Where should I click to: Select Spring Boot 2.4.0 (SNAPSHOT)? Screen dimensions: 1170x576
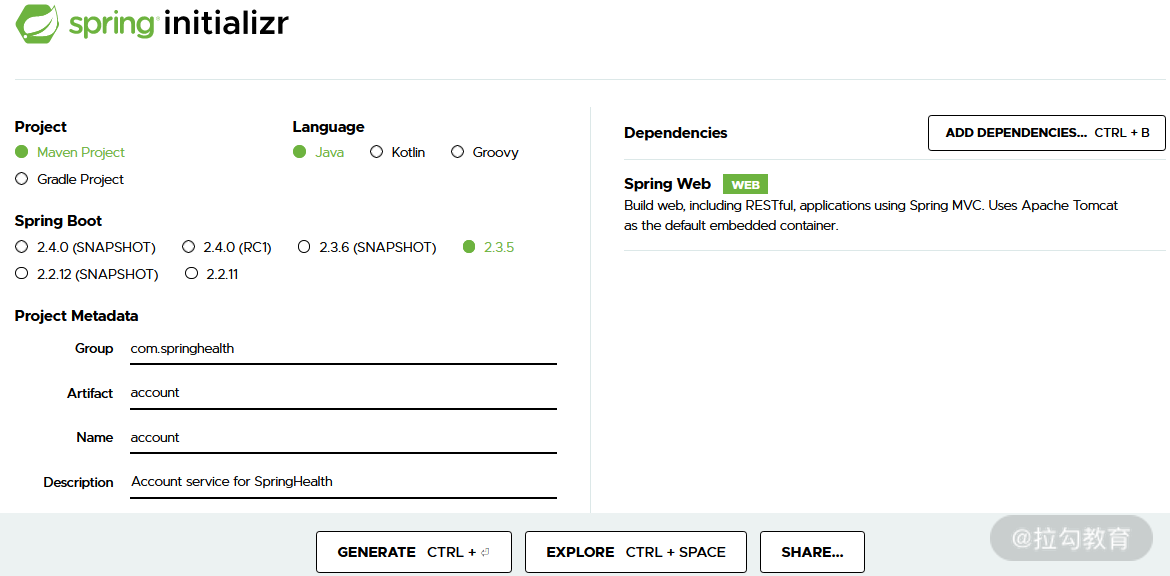coord(22,247)
